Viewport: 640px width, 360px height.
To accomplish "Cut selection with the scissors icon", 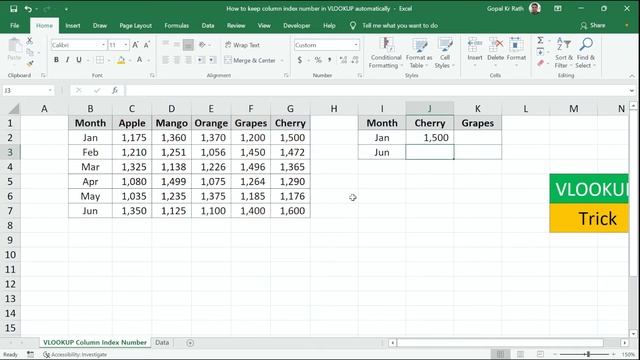I will 29,41.
